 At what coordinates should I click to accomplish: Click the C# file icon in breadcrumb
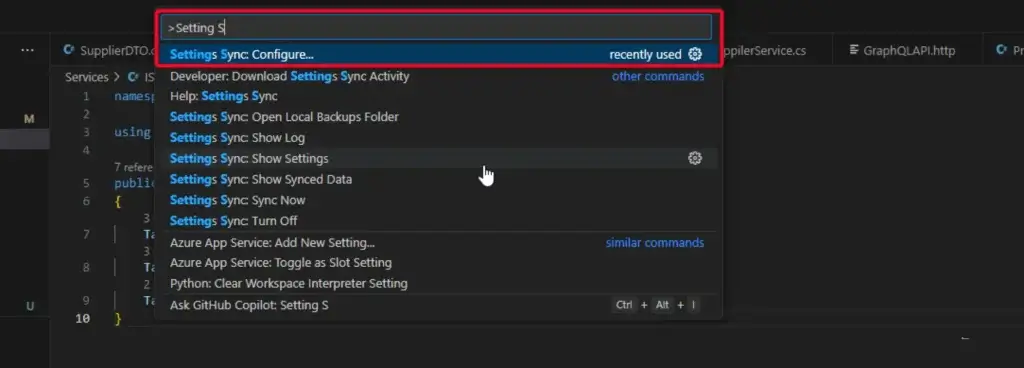(133, 77)
